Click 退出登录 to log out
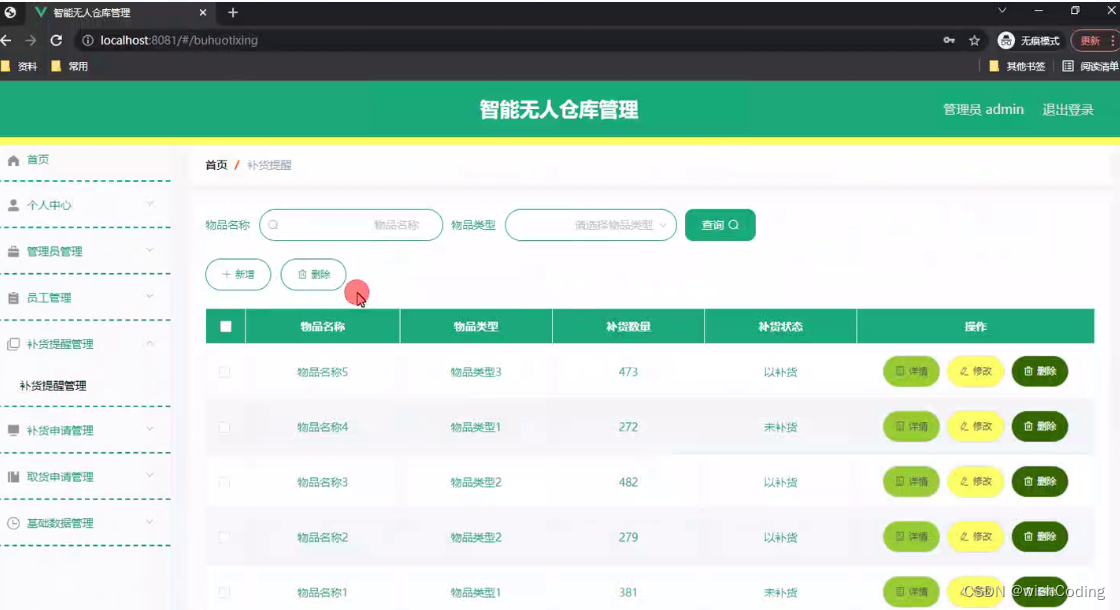The height and width of the screenshot is (610, 1120). (1070, 109)
